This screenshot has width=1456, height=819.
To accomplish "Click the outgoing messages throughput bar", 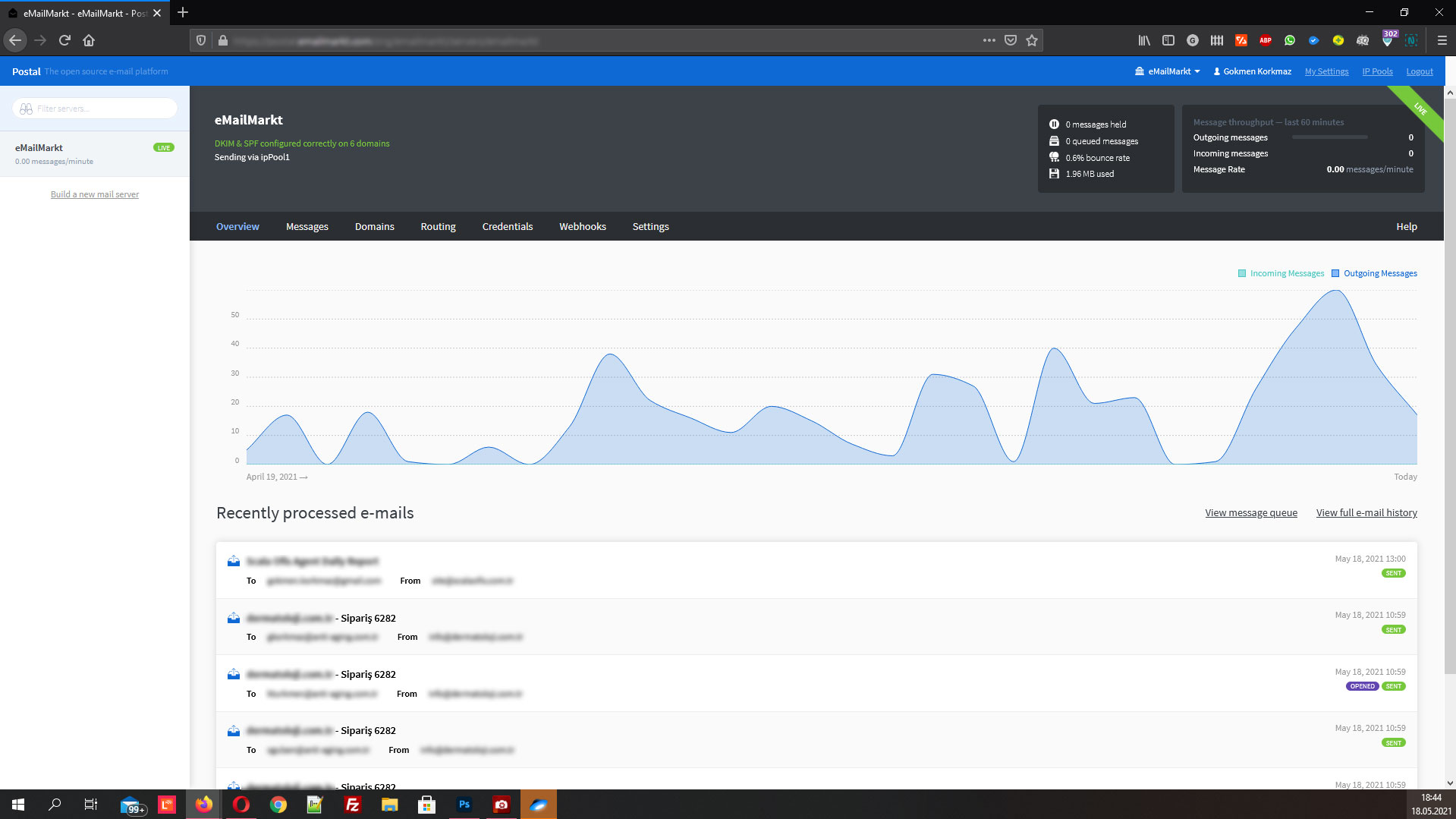I will pyautogui.click(x=1330, y=137).
